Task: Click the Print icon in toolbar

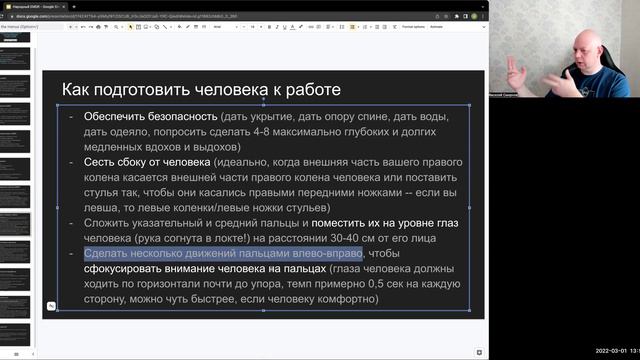Action: 98,27
